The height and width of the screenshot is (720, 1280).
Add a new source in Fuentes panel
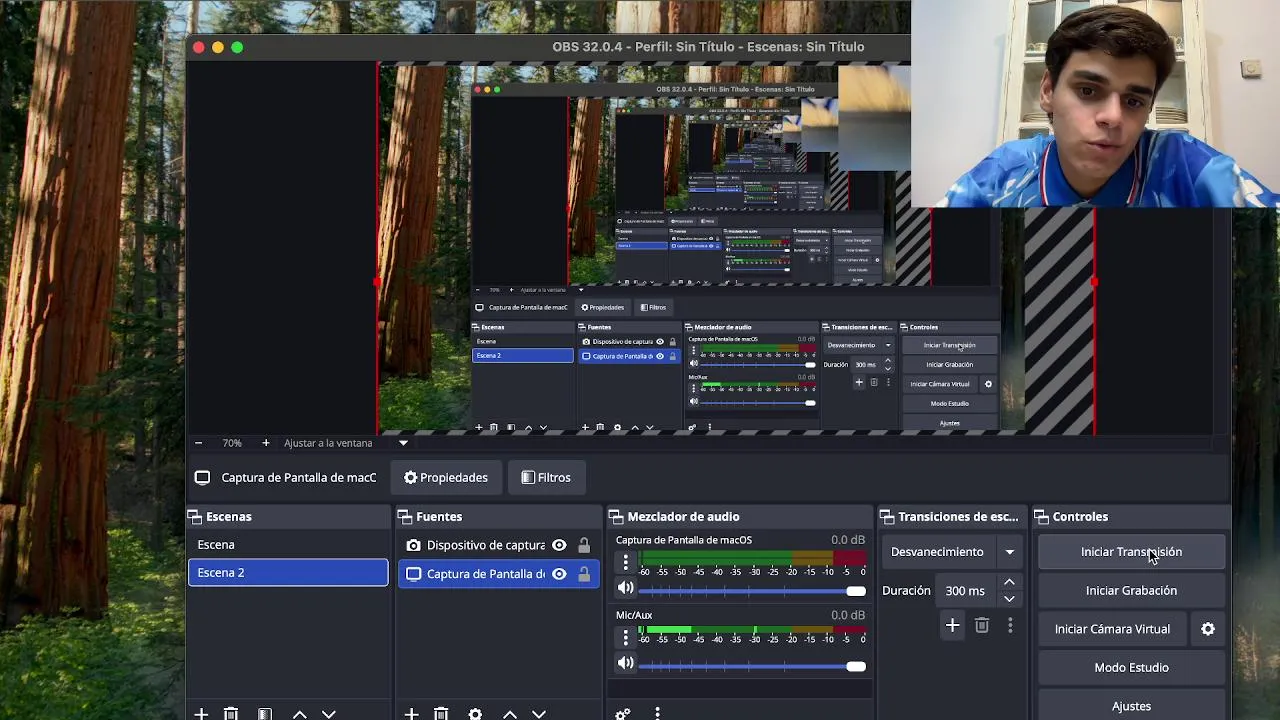click(411, 713)
